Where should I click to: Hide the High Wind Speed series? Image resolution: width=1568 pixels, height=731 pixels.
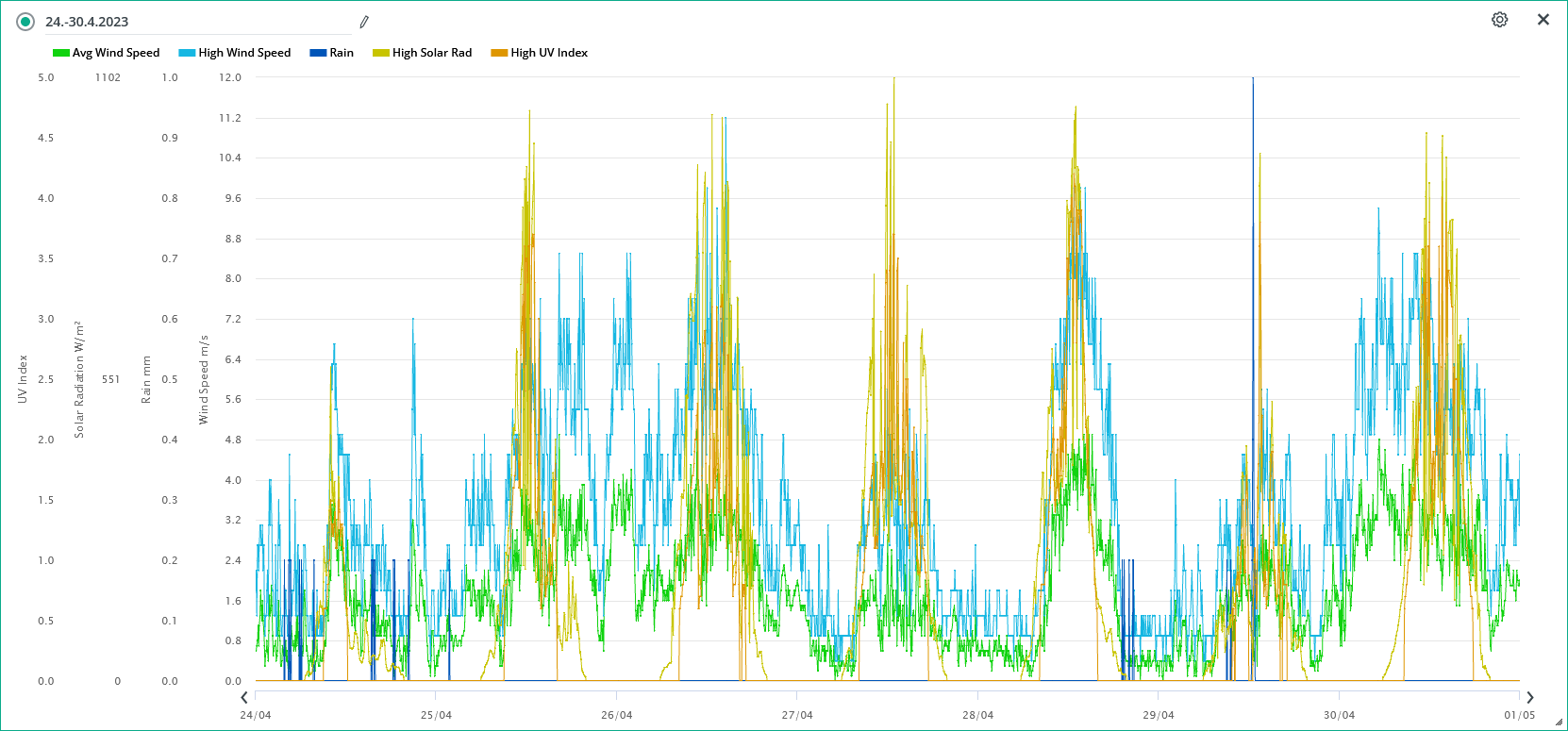point(235,53)
